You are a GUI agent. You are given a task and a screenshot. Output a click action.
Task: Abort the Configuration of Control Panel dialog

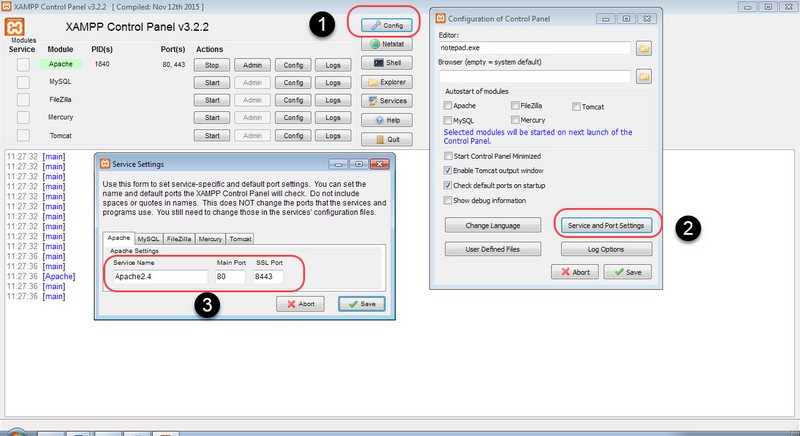click(x=575, y=272)
